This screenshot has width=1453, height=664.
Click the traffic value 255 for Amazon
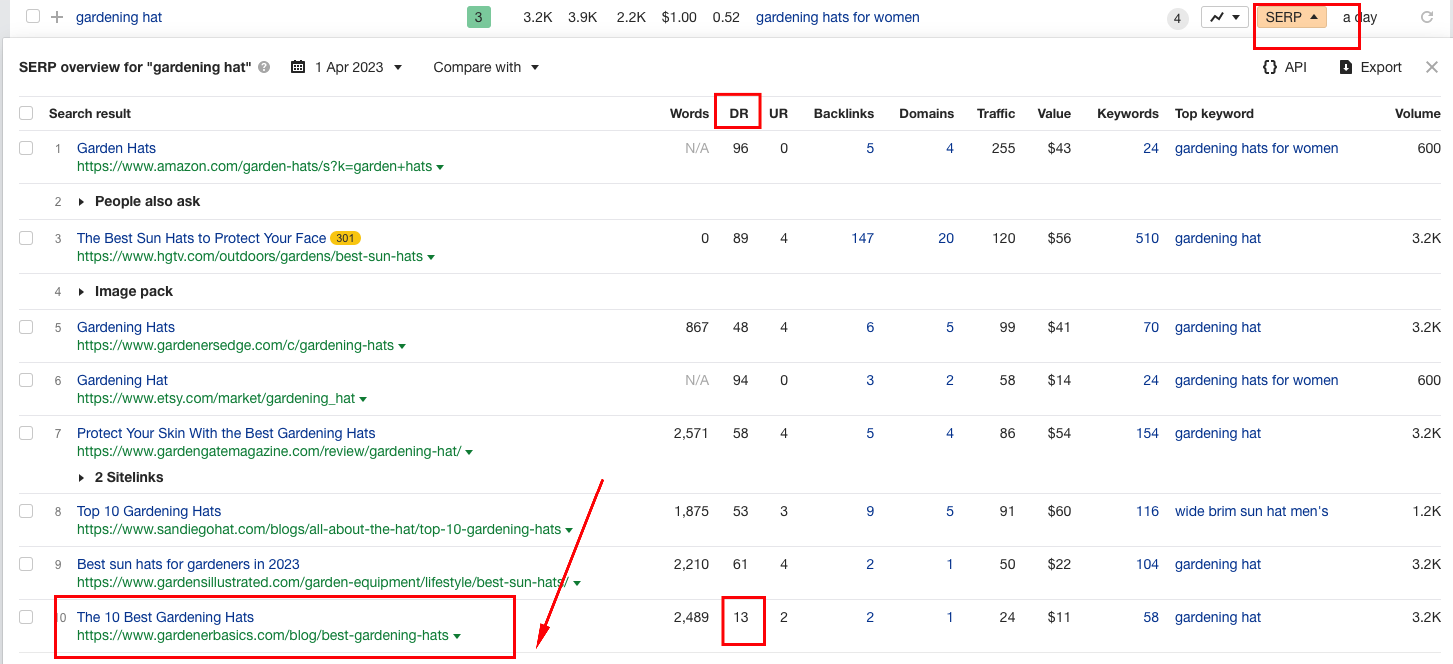[x=1003, y=148]
